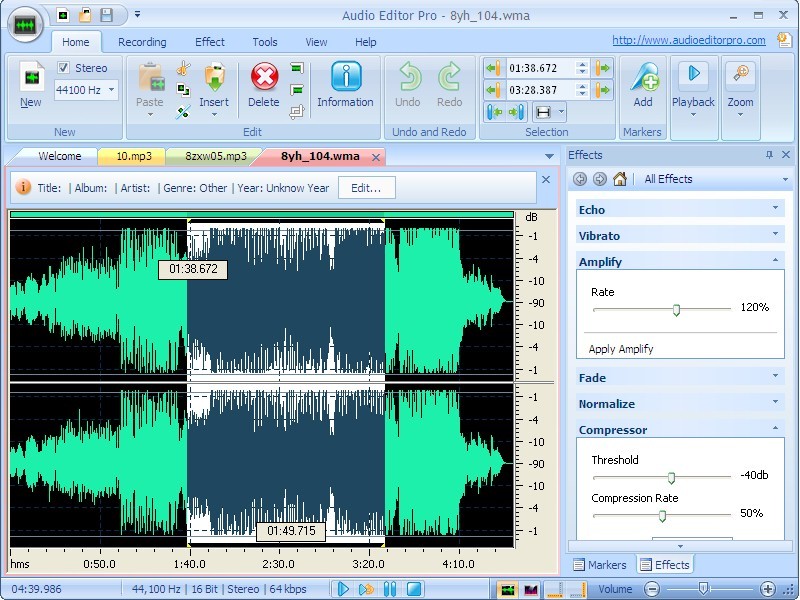Image resolution: width=800 pixels, height=600 pixels.
Task: Open the 44100 Hz sample rate dropdown
Action: tap(110, 89)
